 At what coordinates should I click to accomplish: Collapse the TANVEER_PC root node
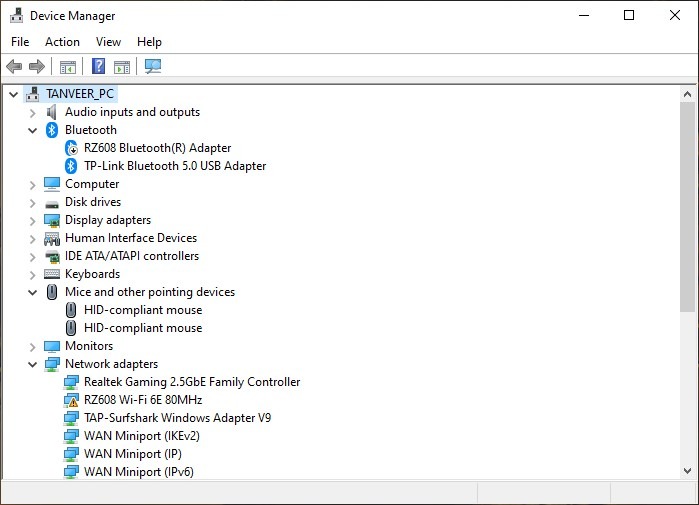click(x=13, y=94)
